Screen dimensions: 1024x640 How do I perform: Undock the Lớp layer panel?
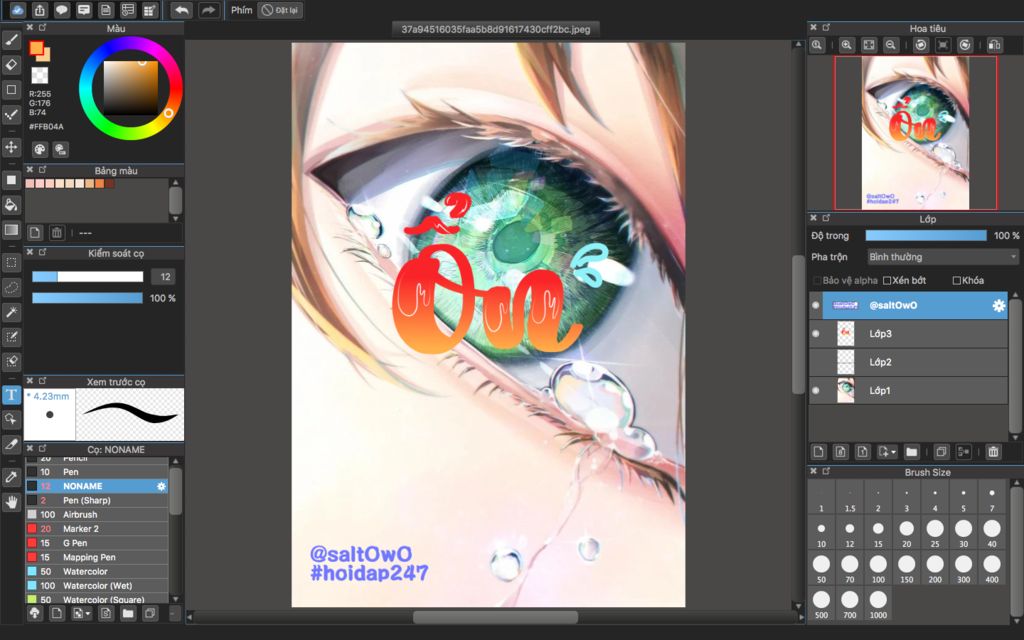826,218
